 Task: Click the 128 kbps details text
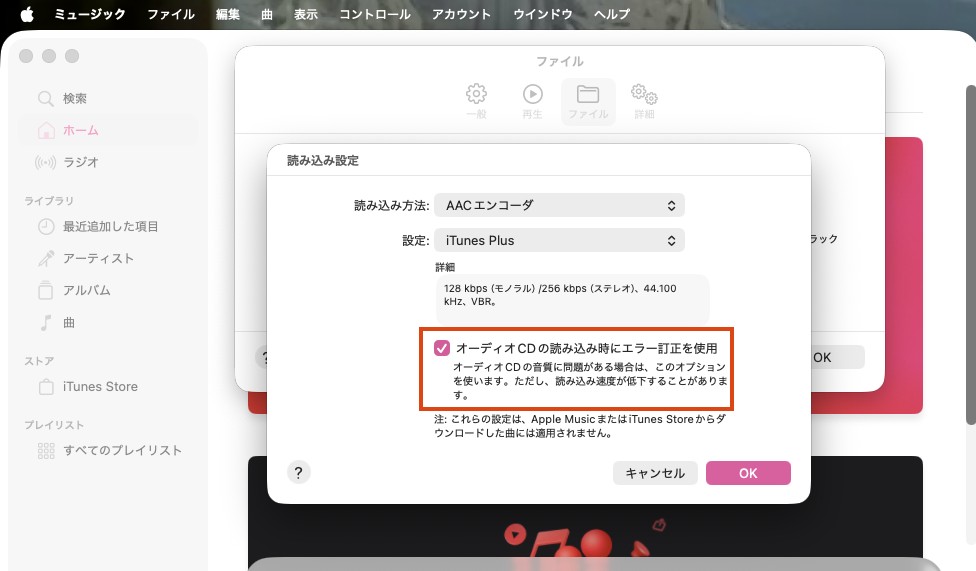coord(560,295)
